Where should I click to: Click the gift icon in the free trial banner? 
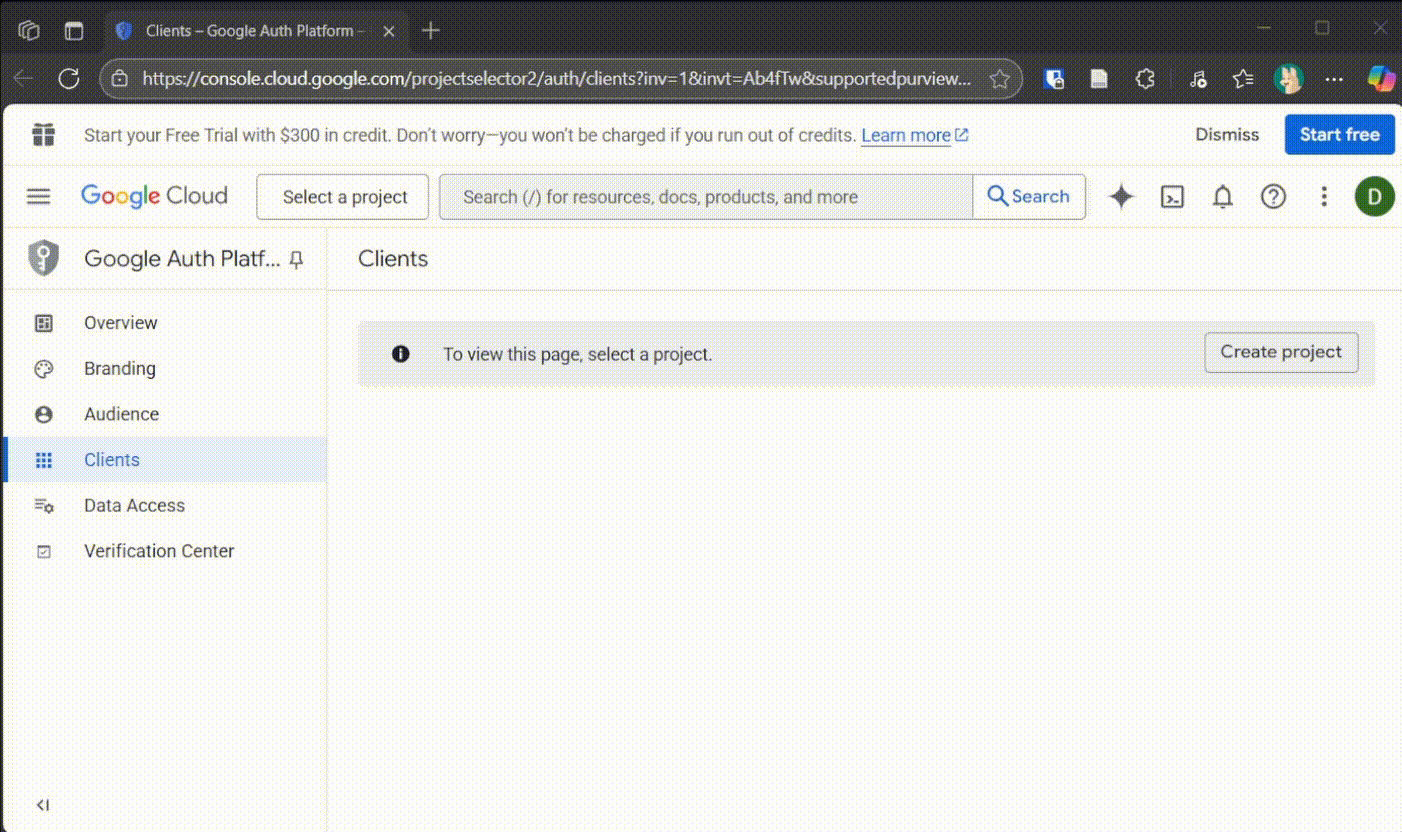pyautogui.click(x=43, y=135)
